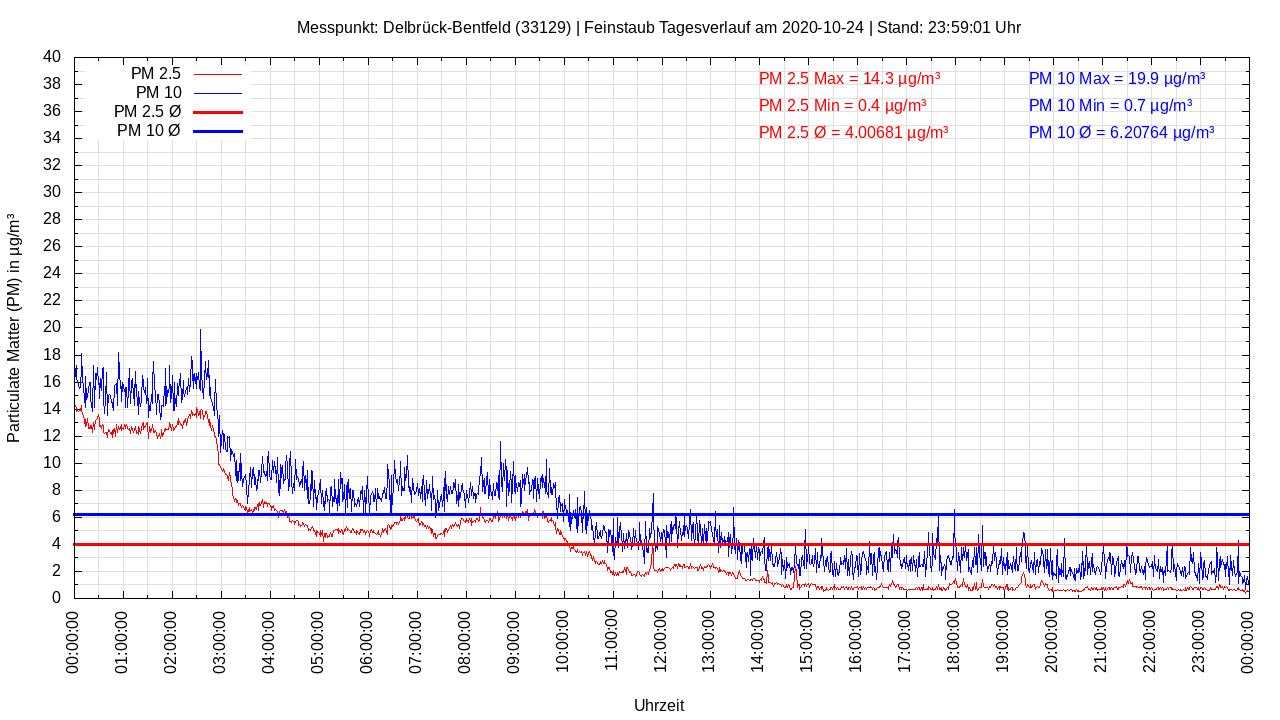Click the thick red PM 2.5 Ø legend line sample

(217, 112)
